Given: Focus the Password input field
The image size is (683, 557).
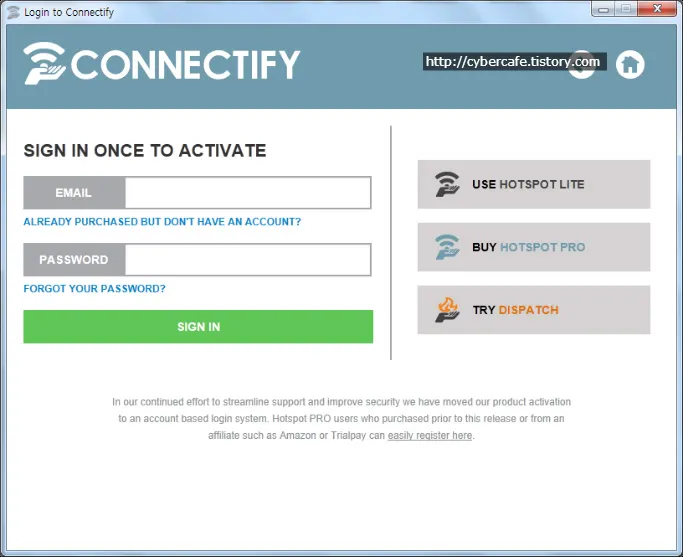Looking at the screenshot, I should pos(247,260).
